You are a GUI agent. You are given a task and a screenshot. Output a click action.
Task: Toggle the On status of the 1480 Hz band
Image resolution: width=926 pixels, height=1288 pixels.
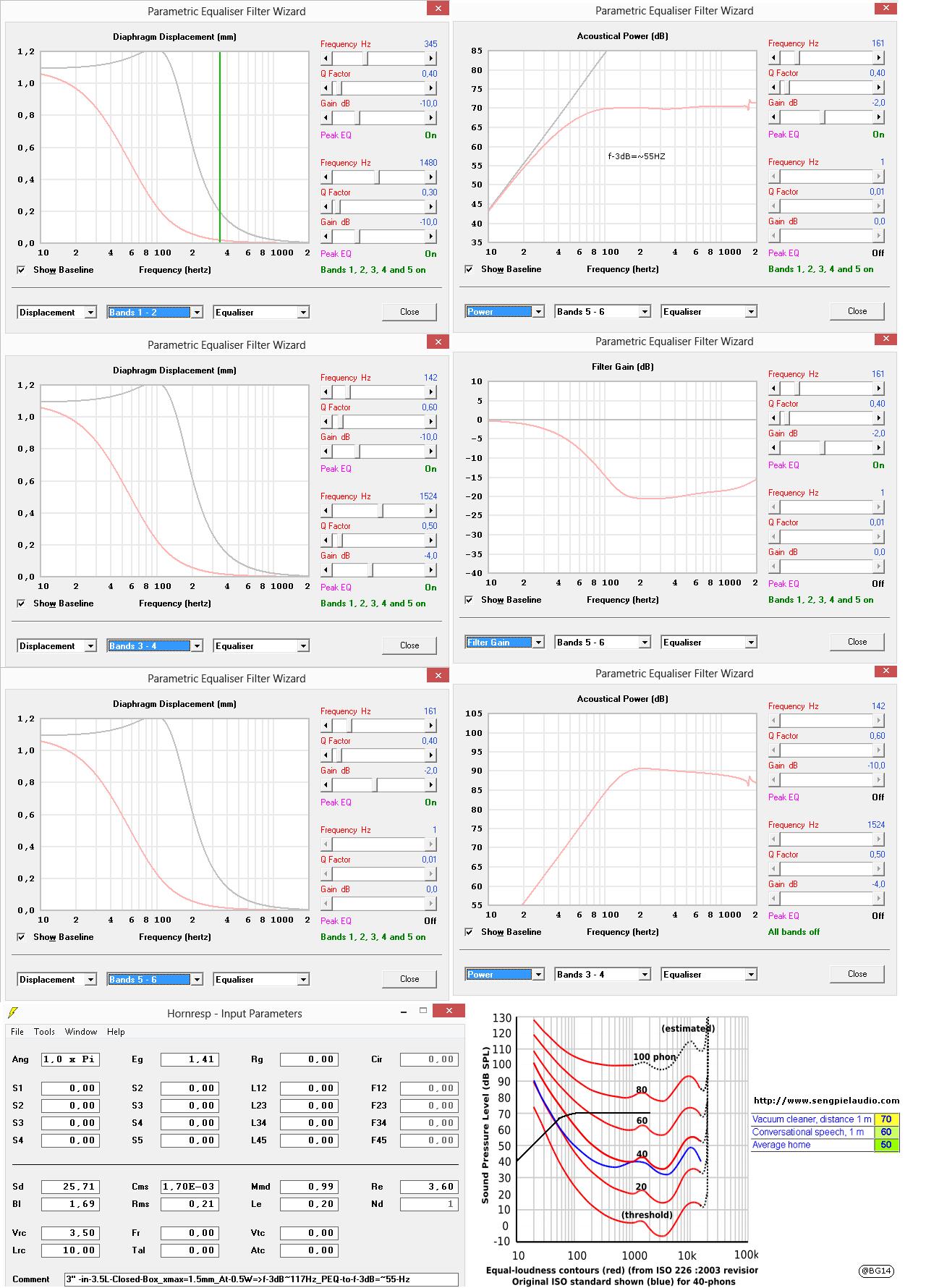coord(430,254)
